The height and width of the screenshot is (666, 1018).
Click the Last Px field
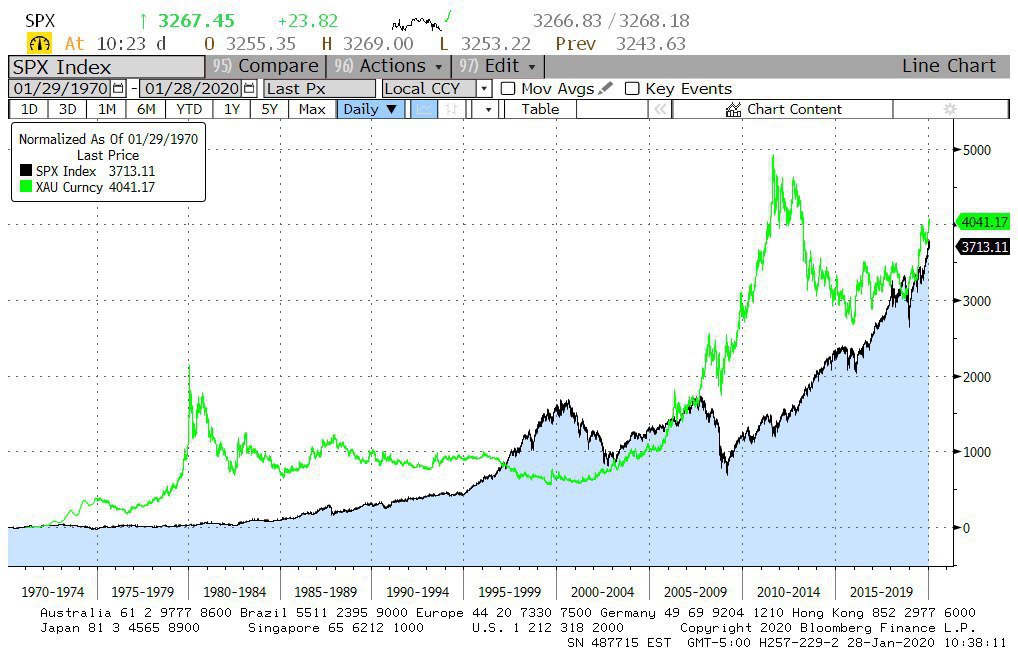click(x=319, y=88)
